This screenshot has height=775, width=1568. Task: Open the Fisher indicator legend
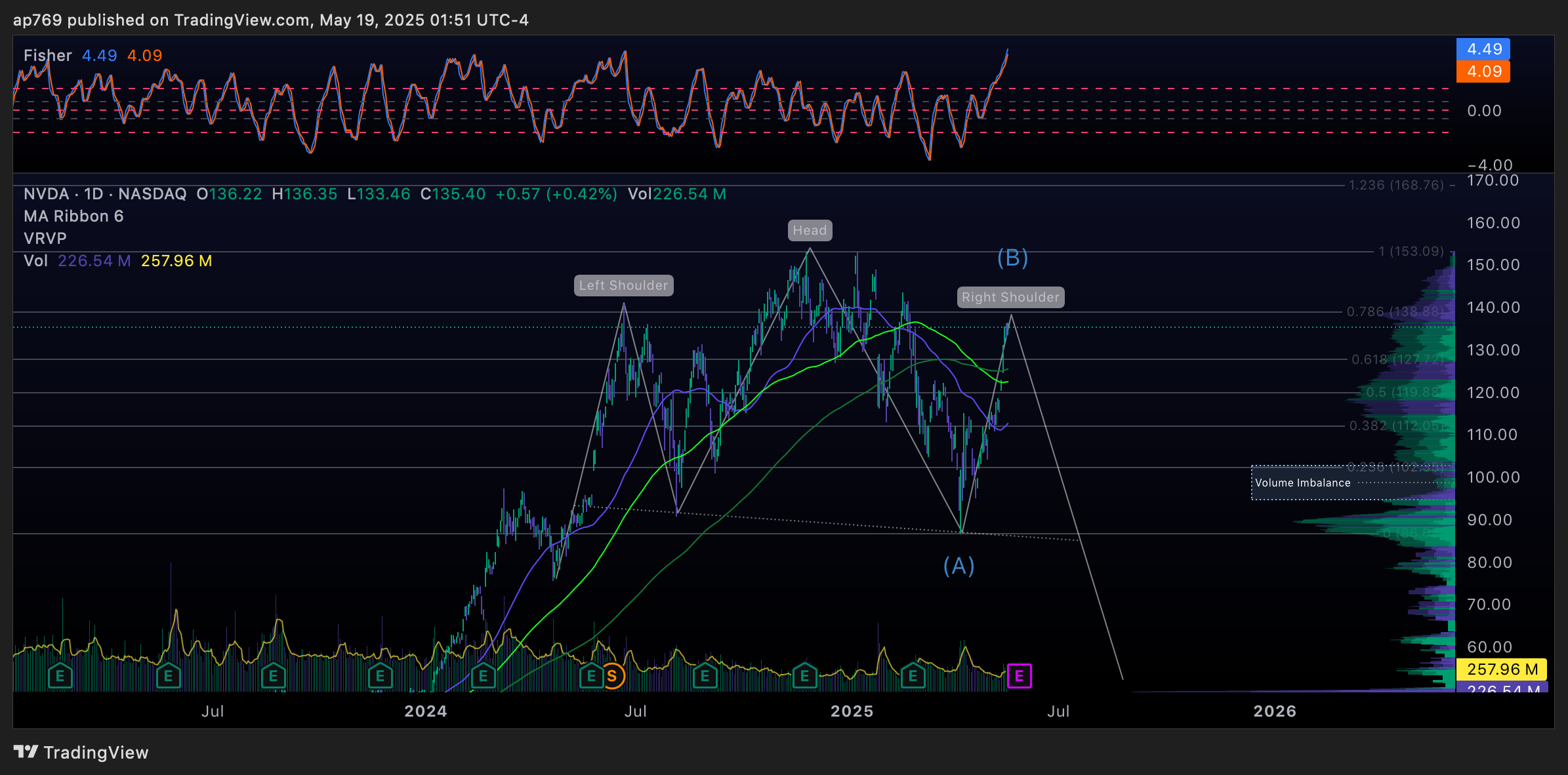pos(47,56)
